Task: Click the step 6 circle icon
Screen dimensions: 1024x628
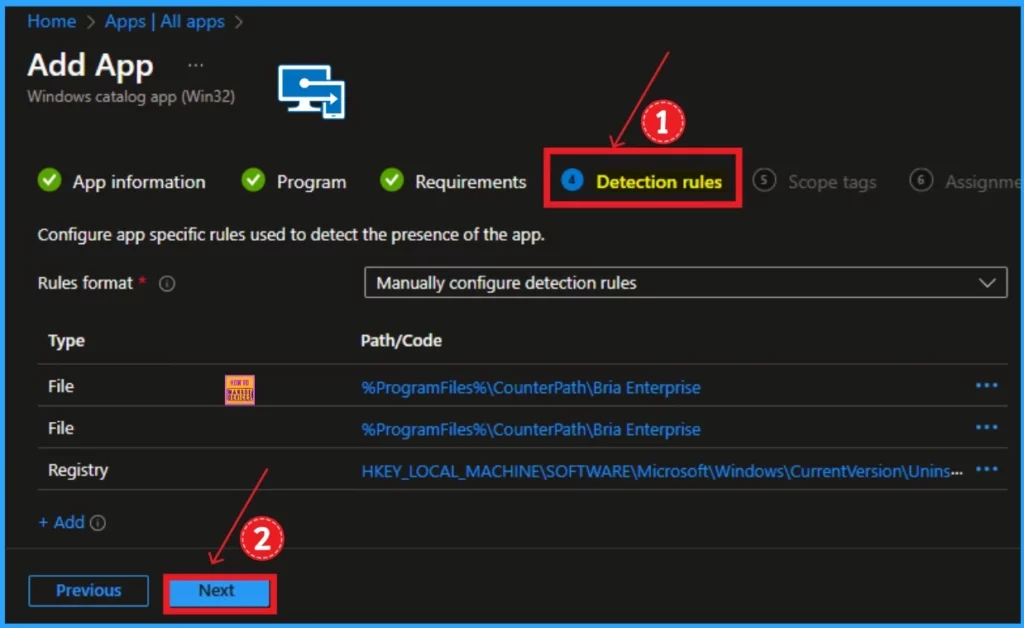Action: point(921,180)
